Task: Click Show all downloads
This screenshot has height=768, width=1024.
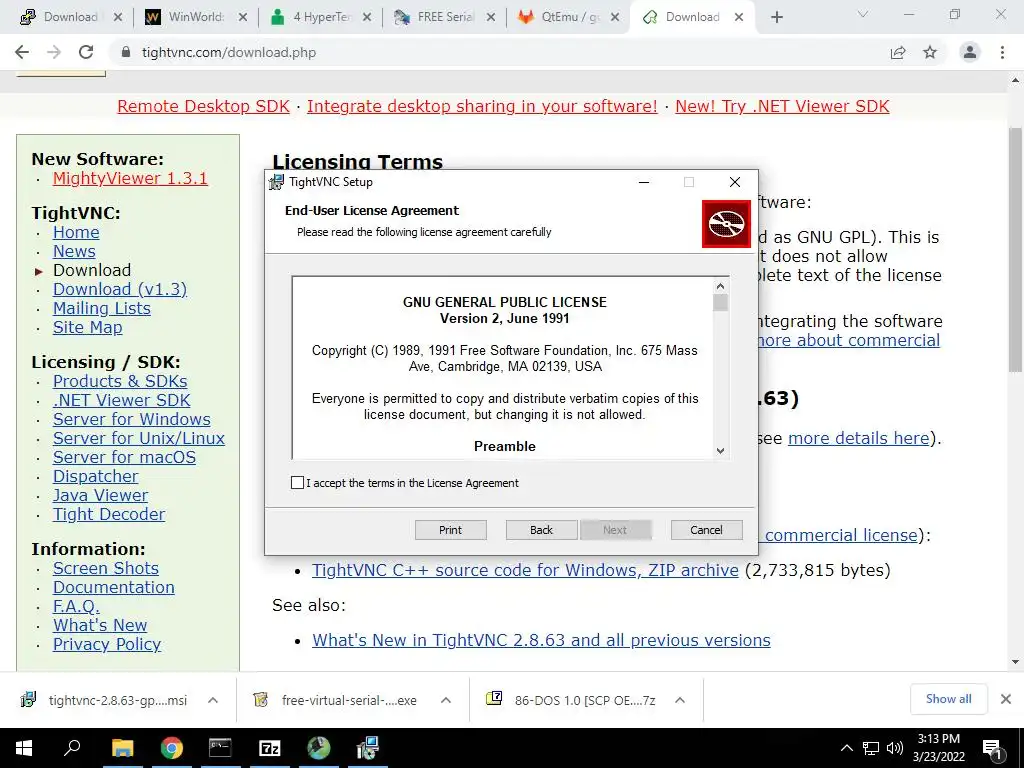Action: [x=948, y=699]
